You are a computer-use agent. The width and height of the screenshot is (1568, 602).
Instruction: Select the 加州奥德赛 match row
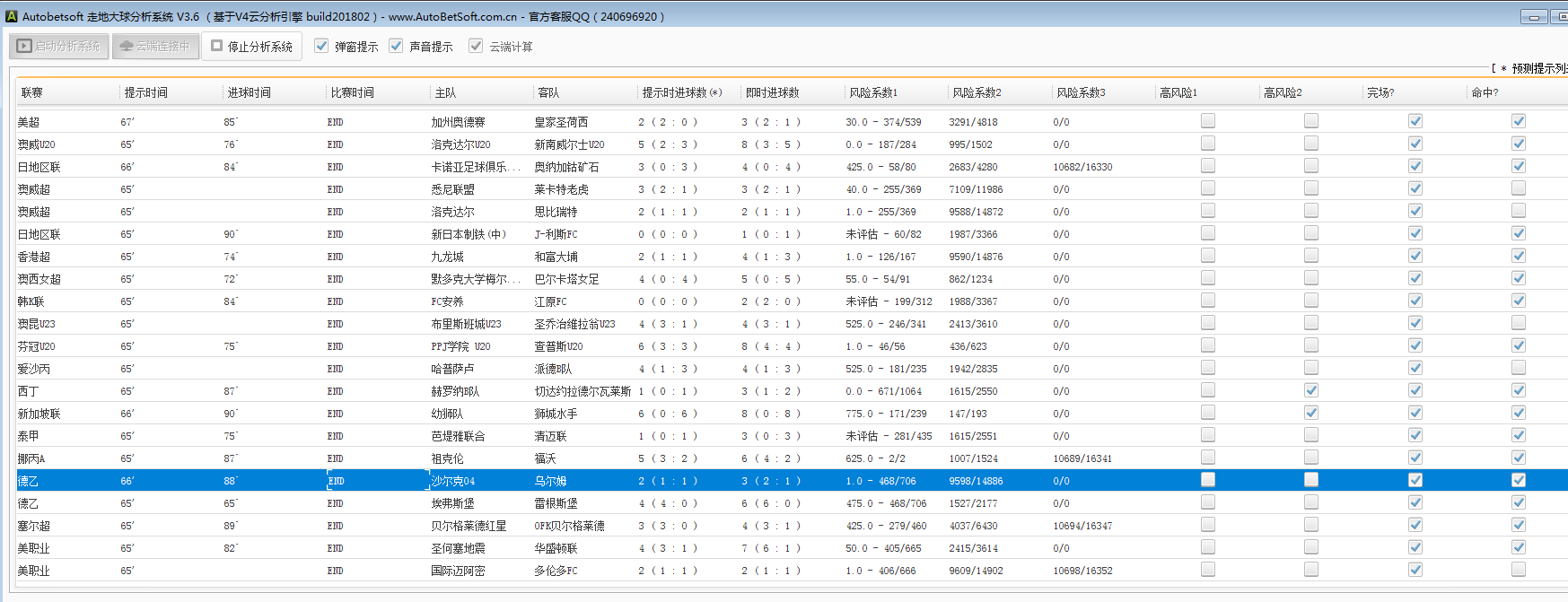458,122
